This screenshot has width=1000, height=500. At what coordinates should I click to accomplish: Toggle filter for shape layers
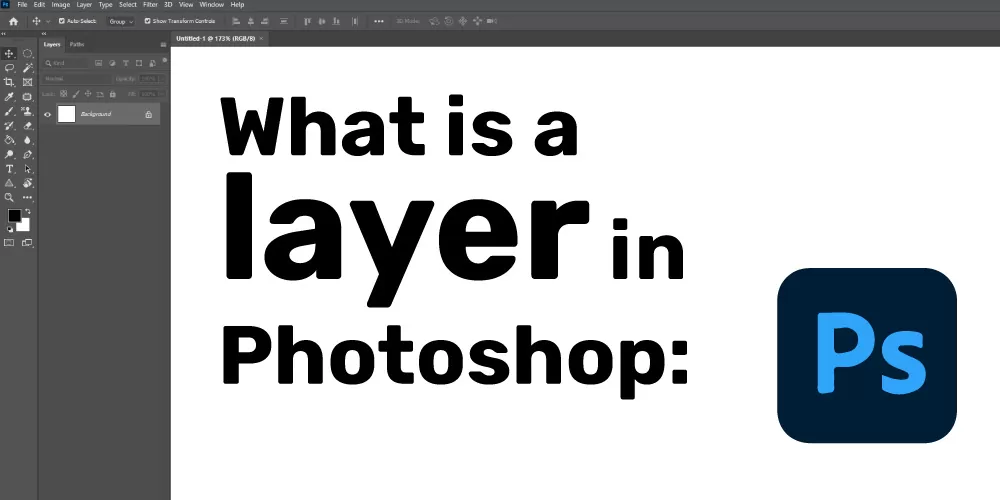(139, 63)
